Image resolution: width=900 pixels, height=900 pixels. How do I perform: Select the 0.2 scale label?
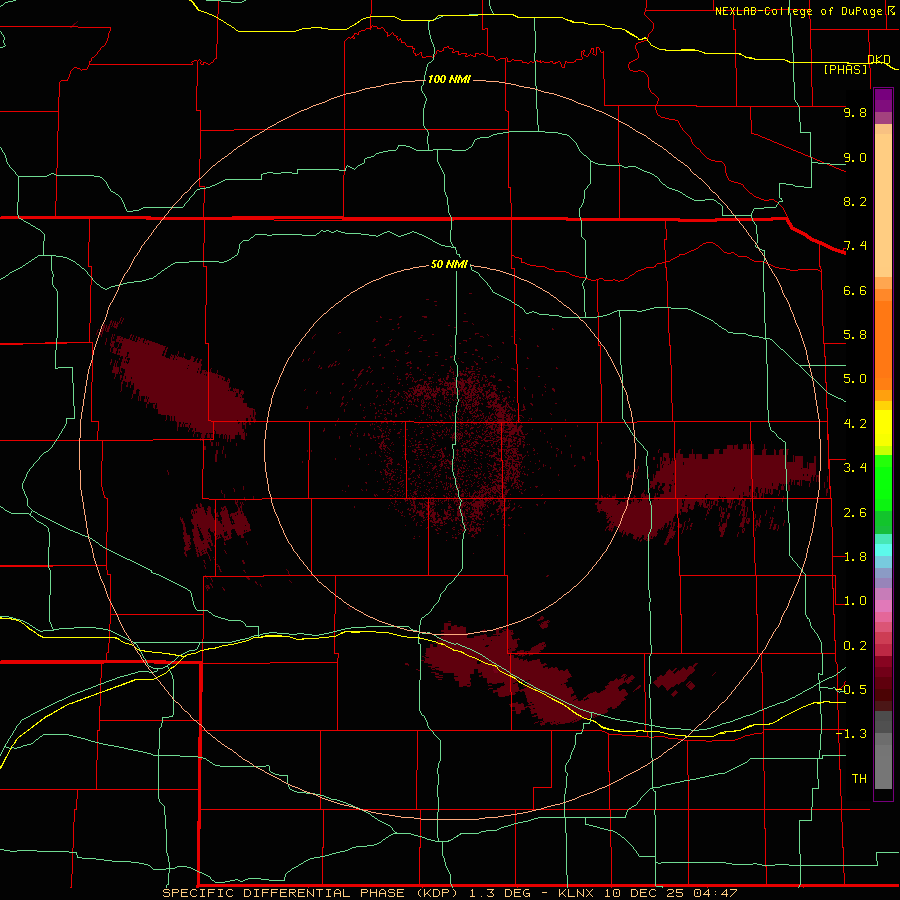point(855,646)
